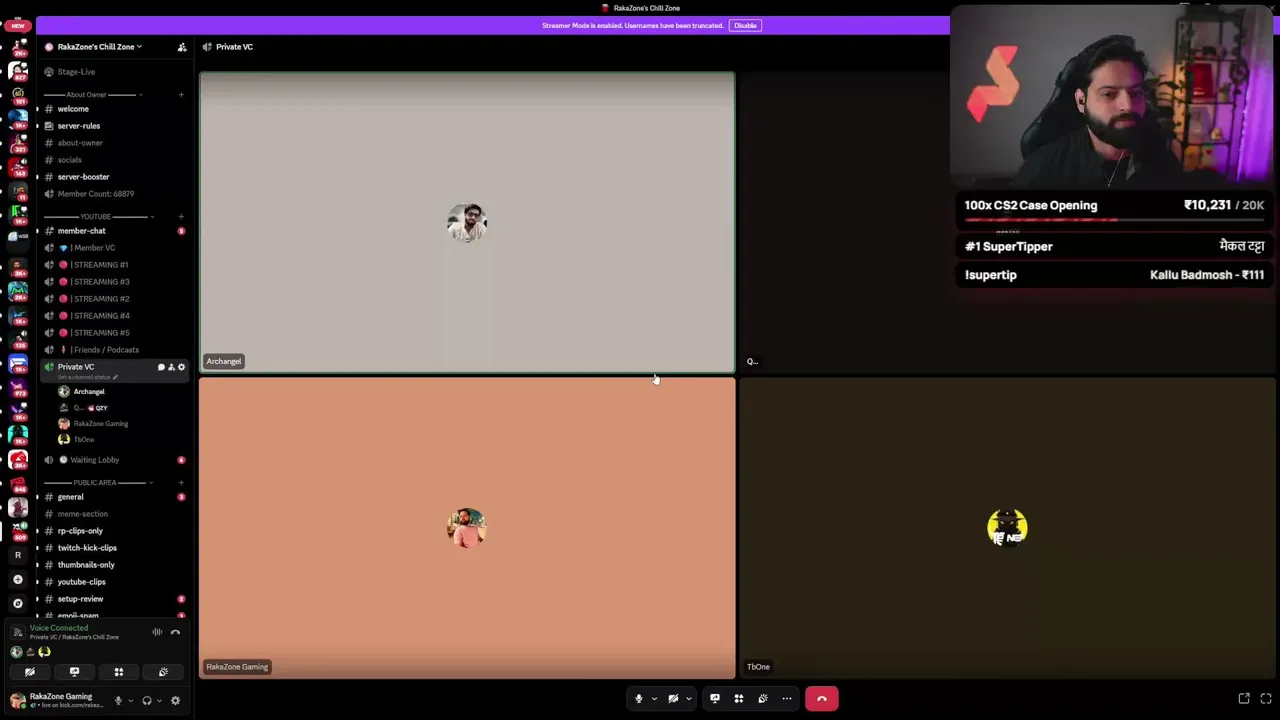The height and width of the screenshot is (720, 1280).
Task: Disconnect using voice panel hang-up icon
Action: 175,632
